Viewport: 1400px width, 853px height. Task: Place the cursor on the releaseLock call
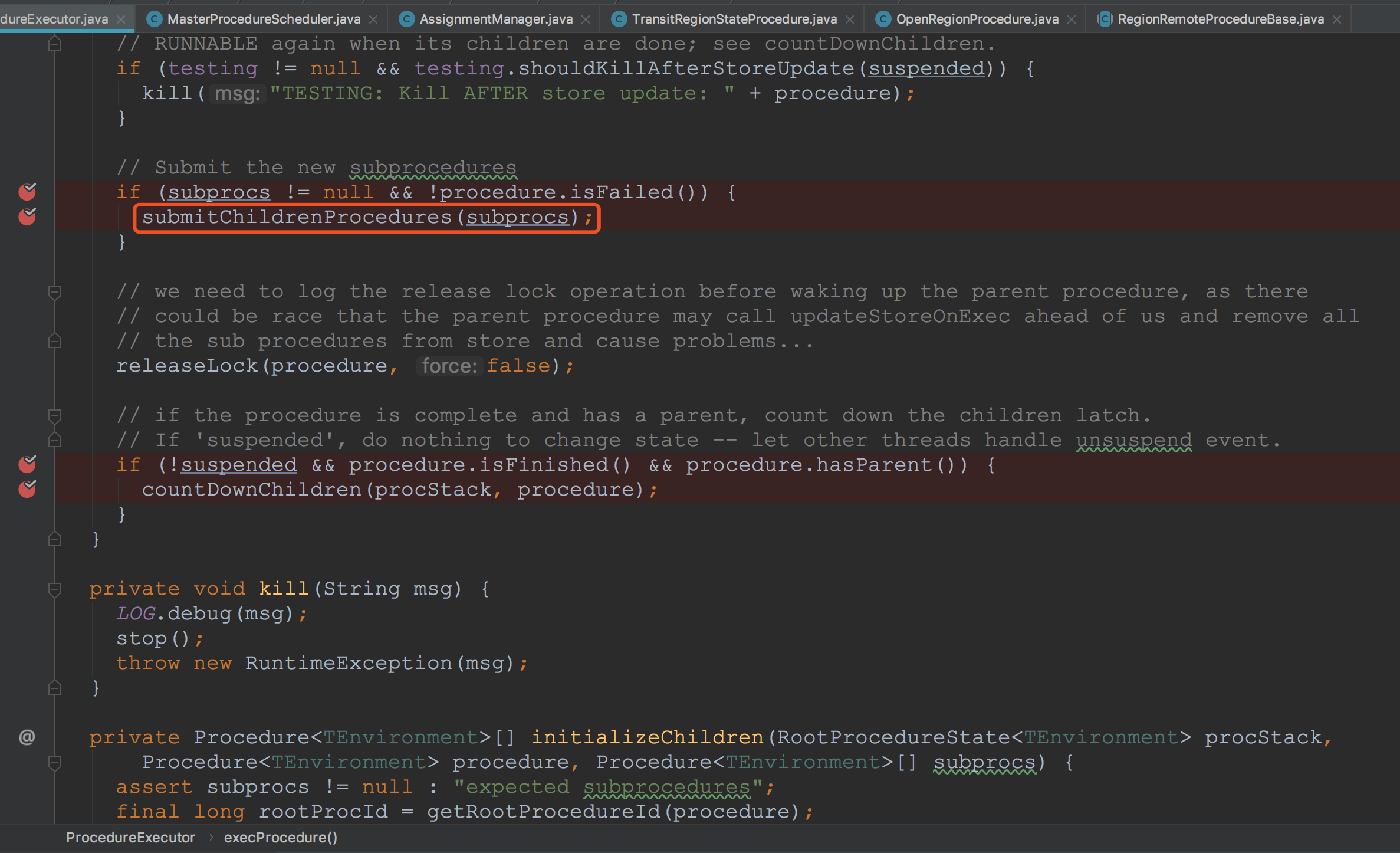(x=187, y=366)
